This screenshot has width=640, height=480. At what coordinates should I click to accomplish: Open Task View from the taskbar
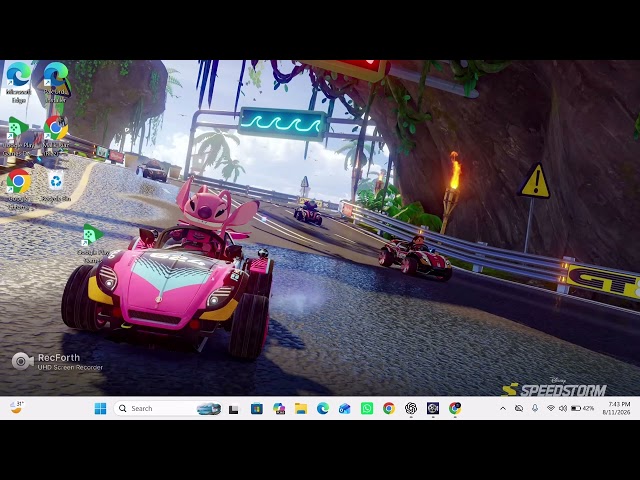[233, 408]
